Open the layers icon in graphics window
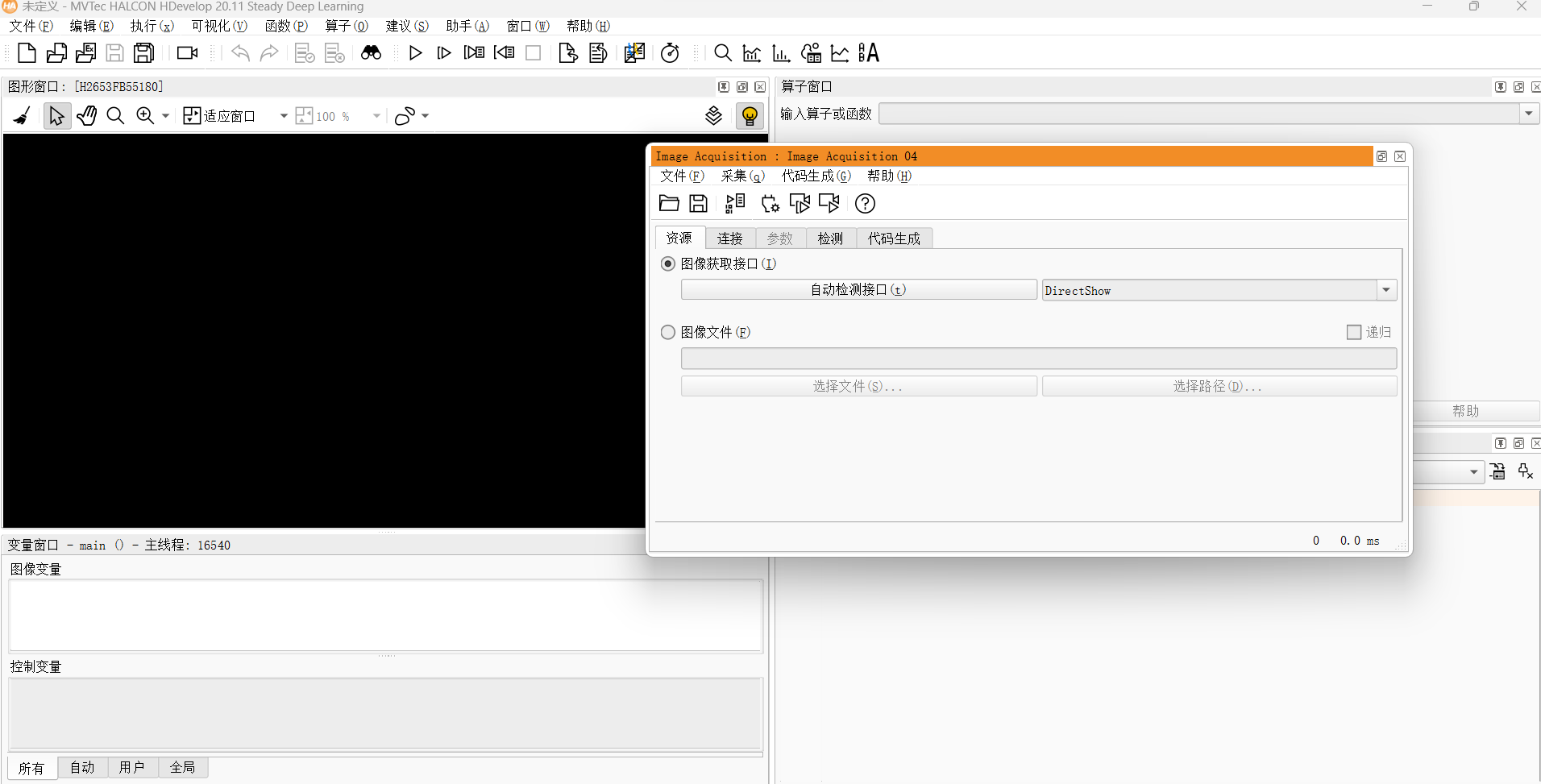This screenshot has height=784, width=1541. pos(714,116)
